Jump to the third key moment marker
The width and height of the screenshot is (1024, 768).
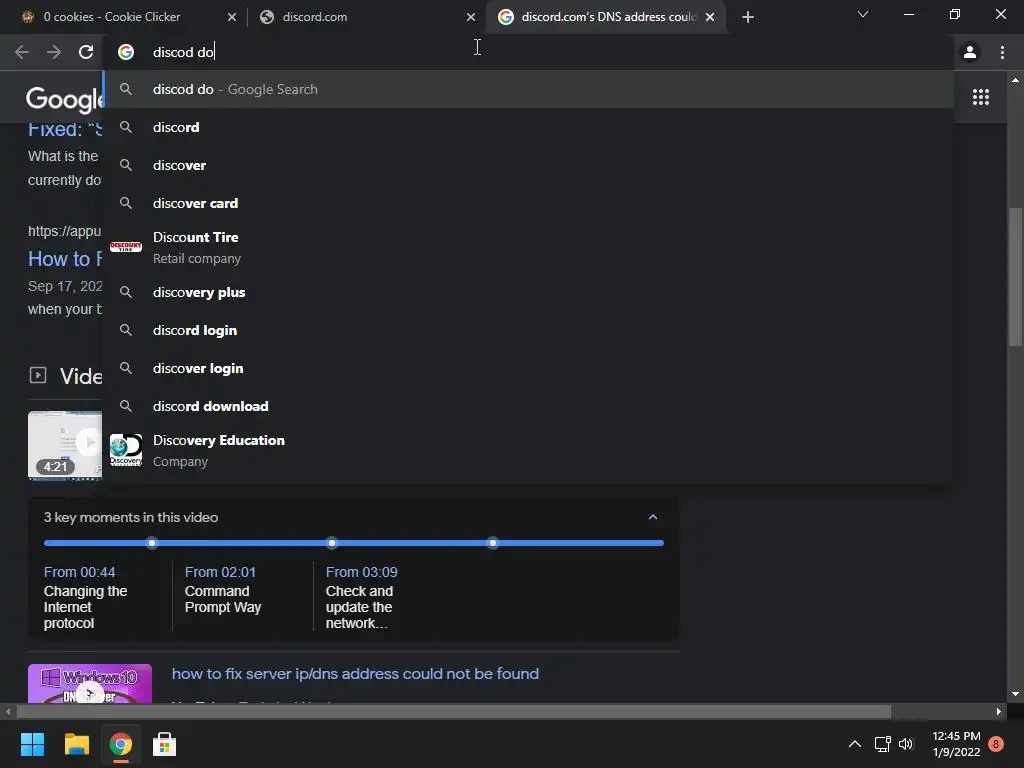pos(493,543)
